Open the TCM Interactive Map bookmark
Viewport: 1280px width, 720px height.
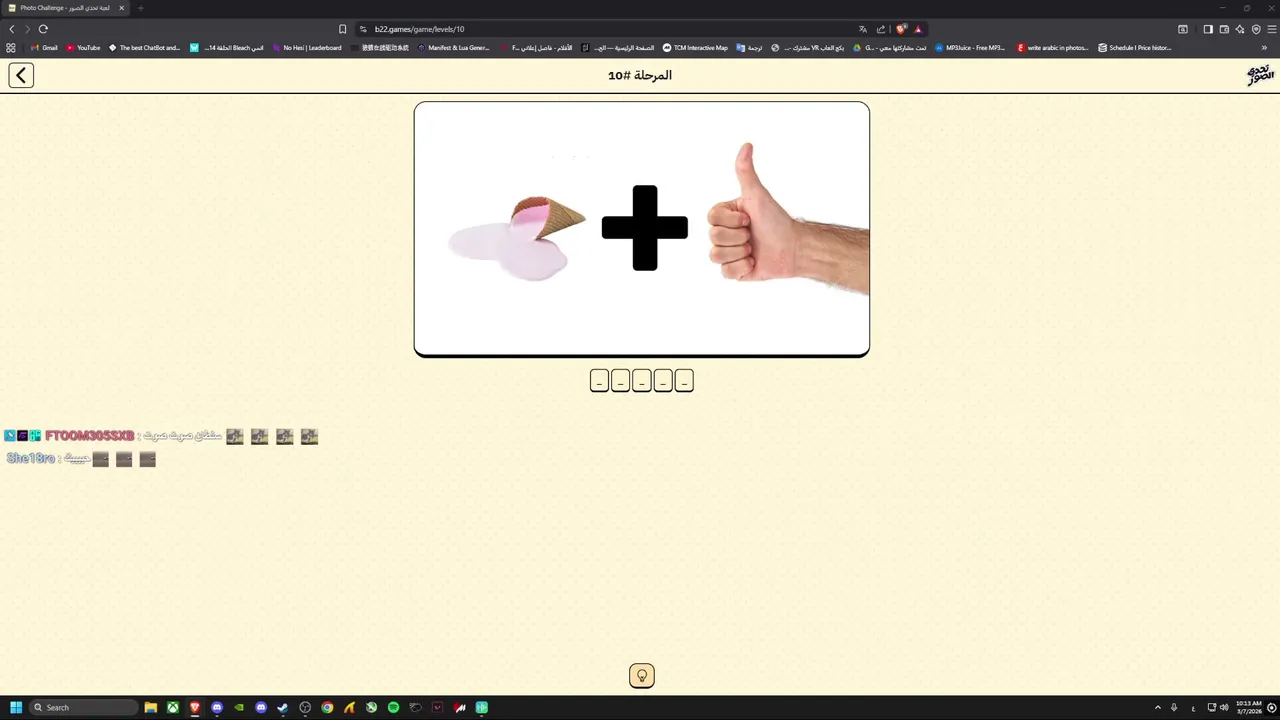[x=695, y=48]
